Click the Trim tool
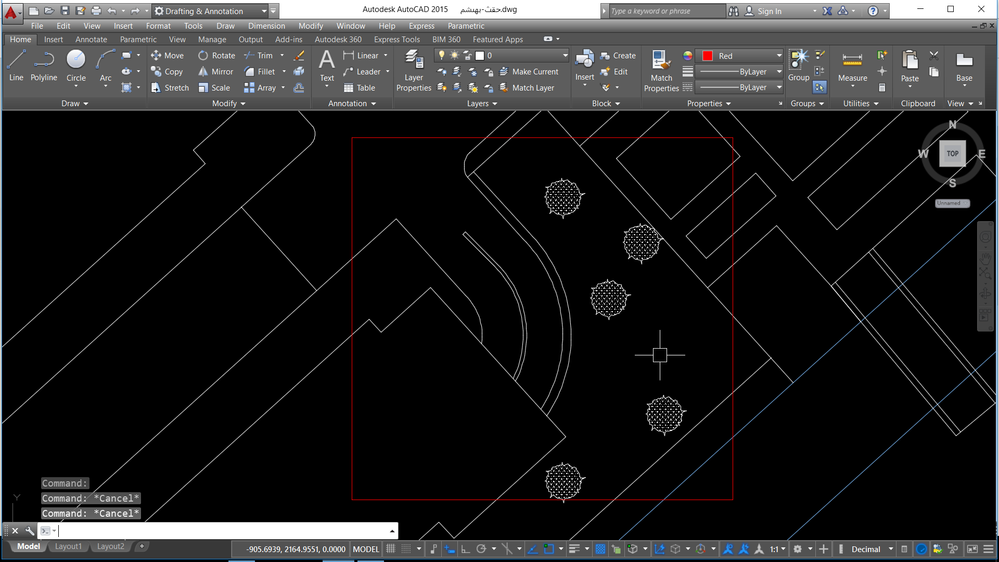Viewport: 999px width, 562px height. coord(259,55)
